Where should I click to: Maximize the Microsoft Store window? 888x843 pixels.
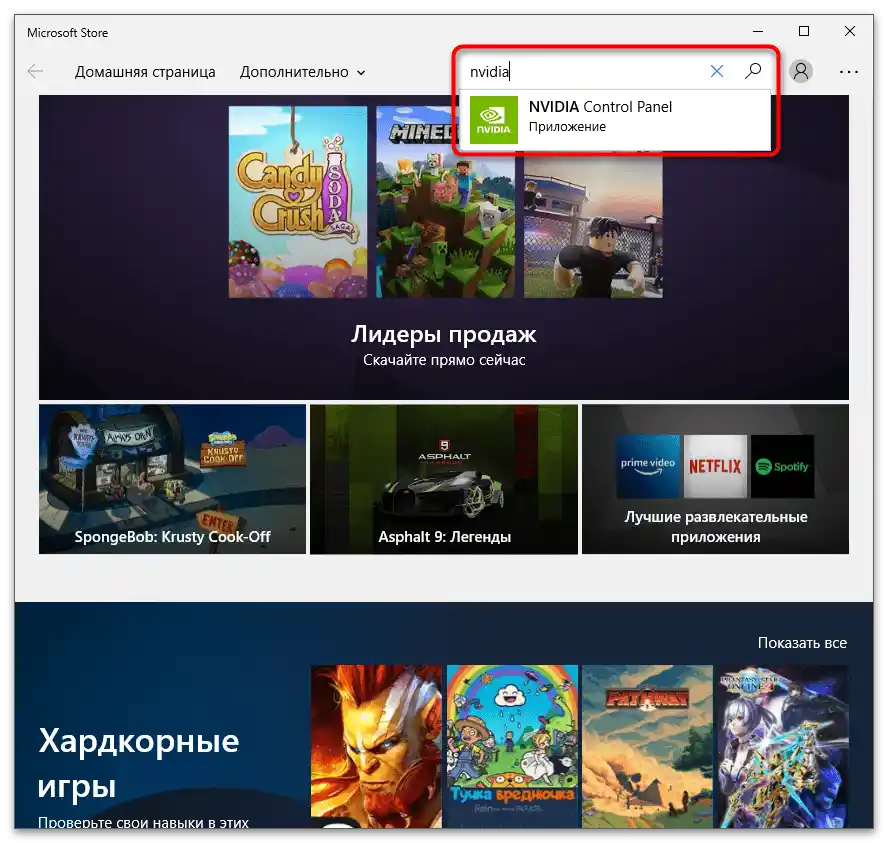[x=804, y=31]
